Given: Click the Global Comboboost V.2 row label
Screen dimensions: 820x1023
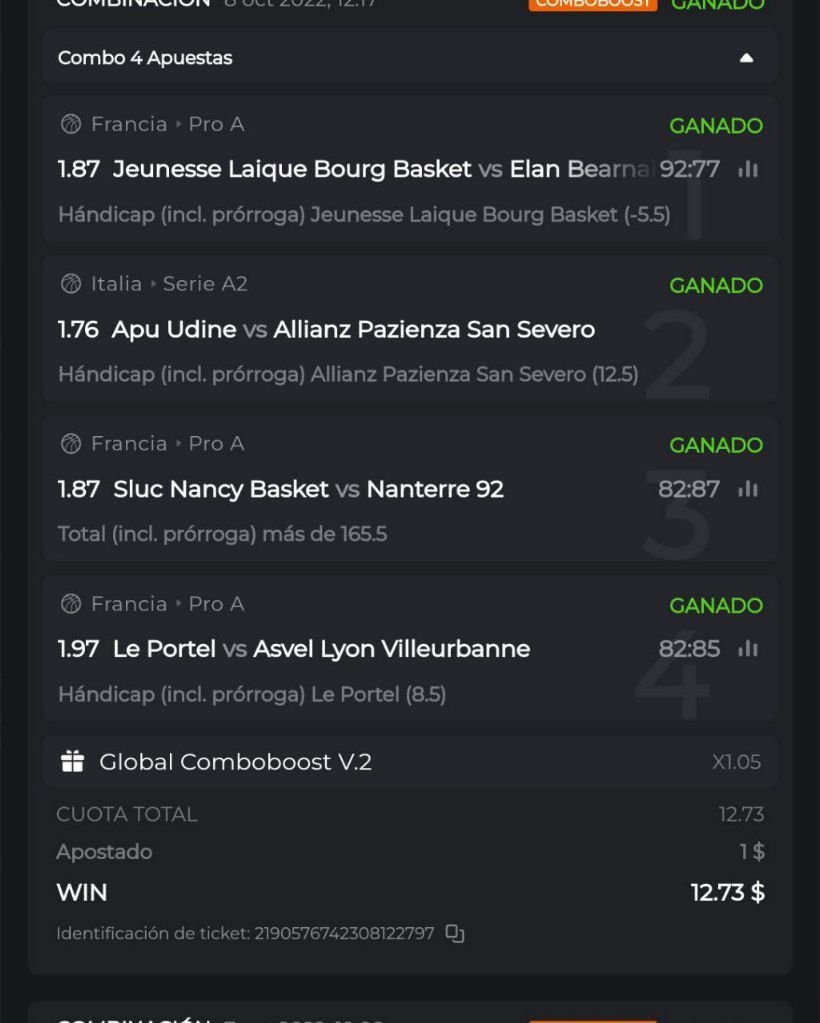Looking at the screenshot, I should [x=235, y=762].
